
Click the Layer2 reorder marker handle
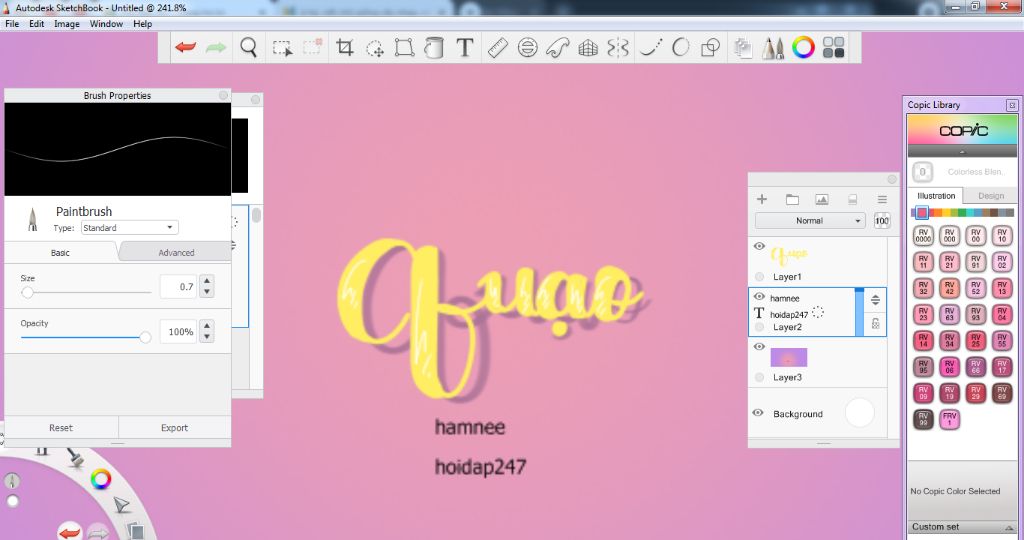coord(875,300)
